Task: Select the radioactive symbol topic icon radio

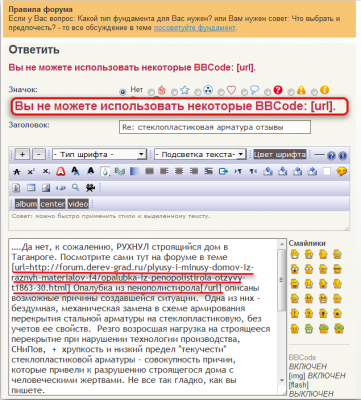Action: click(197, 91)
